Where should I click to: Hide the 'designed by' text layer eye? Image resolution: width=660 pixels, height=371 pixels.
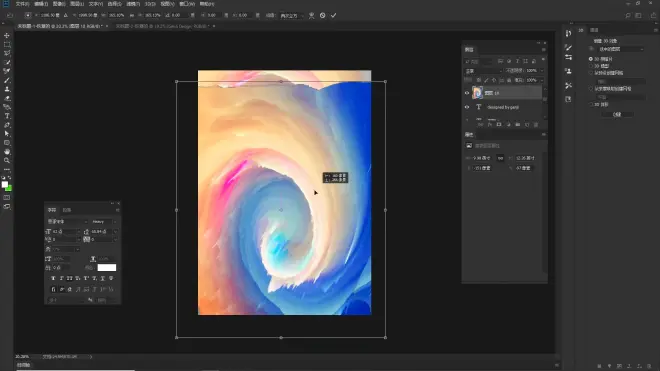(x=467, y=107)
